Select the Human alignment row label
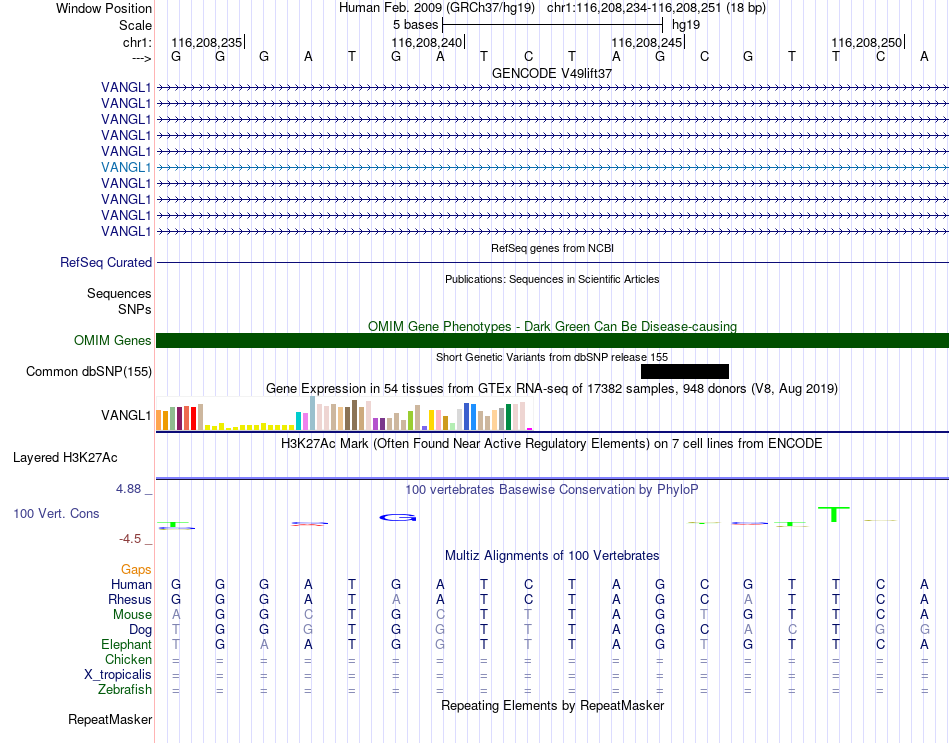 (x=131, y=585)
